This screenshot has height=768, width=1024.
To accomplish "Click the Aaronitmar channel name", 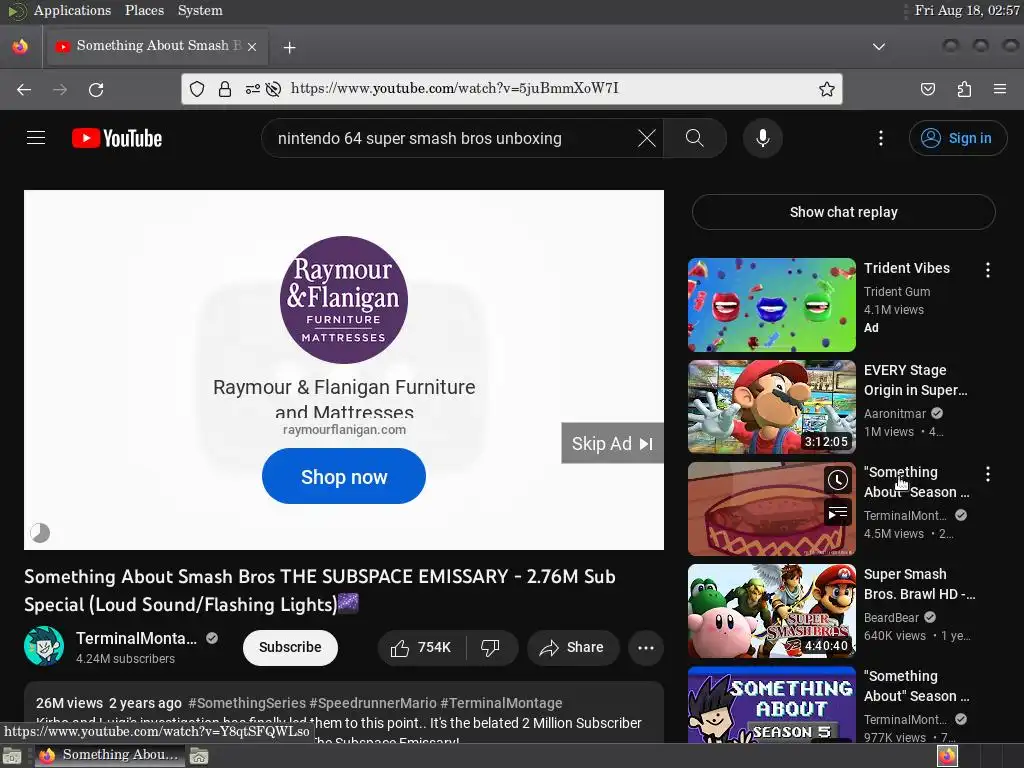I will pos(895,413).
